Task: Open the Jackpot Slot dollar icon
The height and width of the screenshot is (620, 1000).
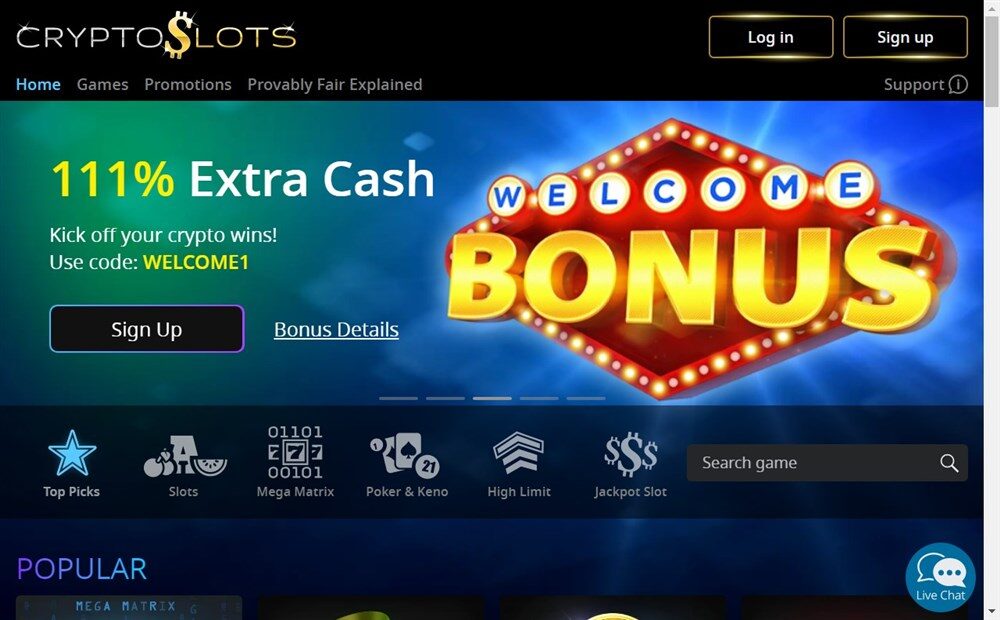Action: pyautogui.click(x=631, y=455)
